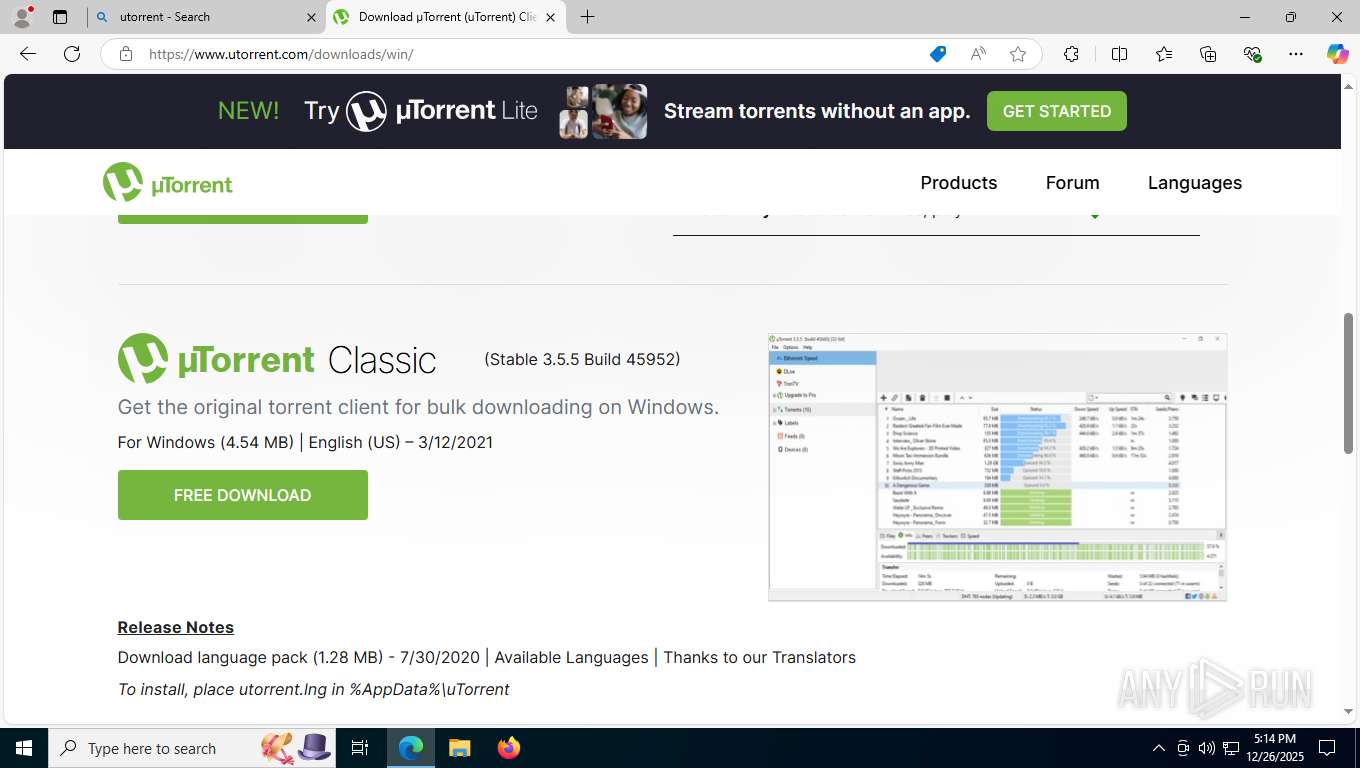Open Browser essentials heart icon
The image size is (1360, 768).
(1252, 54)
